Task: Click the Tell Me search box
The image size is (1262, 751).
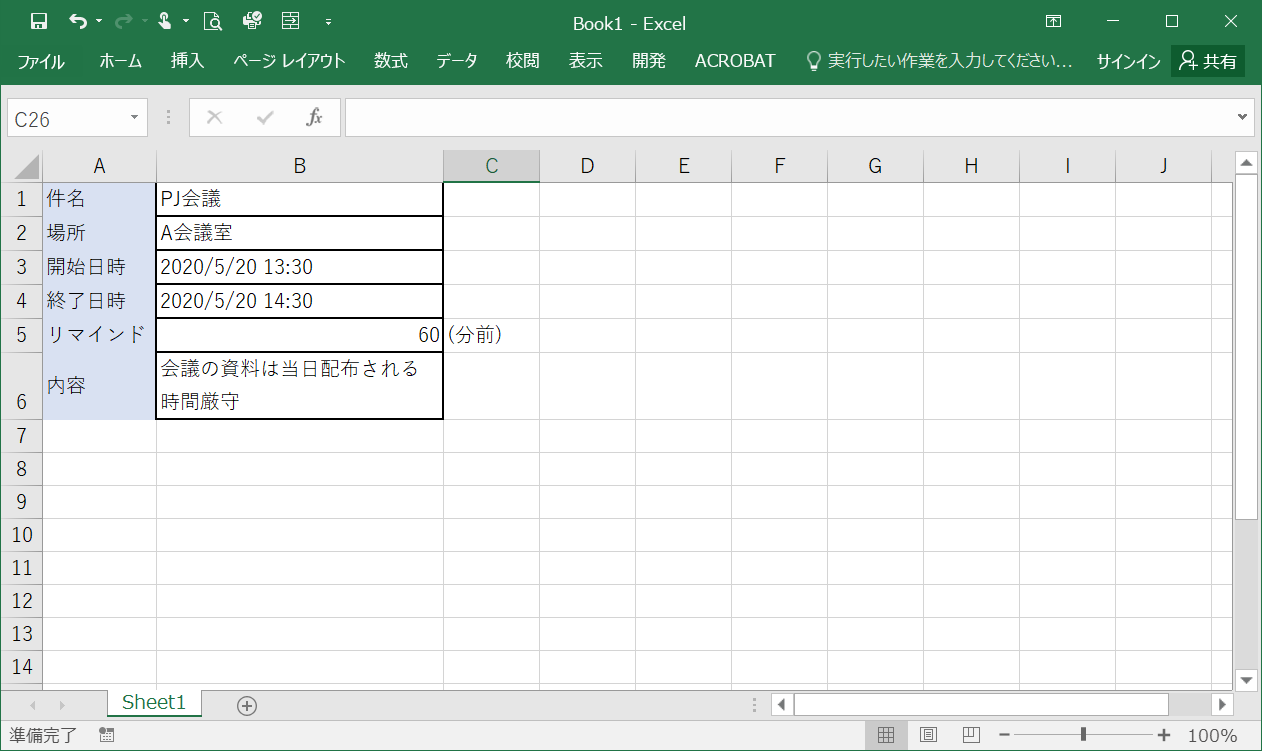Action: click(939, 61)
